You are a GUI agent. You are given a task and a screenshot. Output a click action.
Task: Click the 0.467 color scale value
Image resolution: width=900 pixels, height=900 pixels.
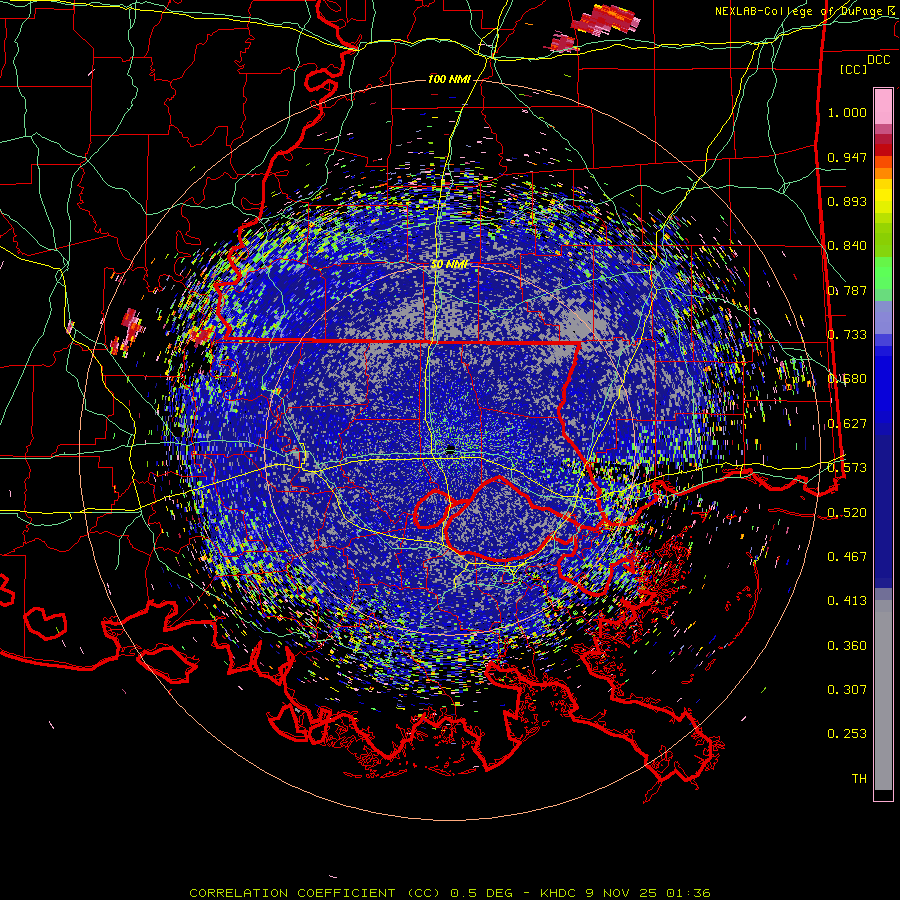tap(847, 557)
